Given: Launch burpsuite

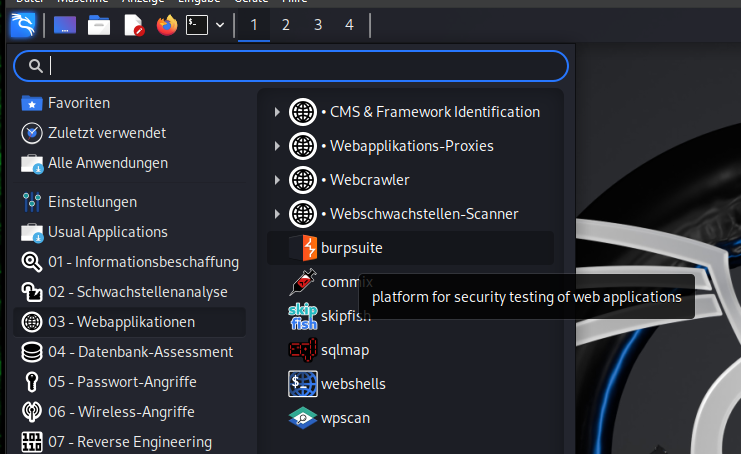Looking at the screenshot, I should (x=410, y=248).
